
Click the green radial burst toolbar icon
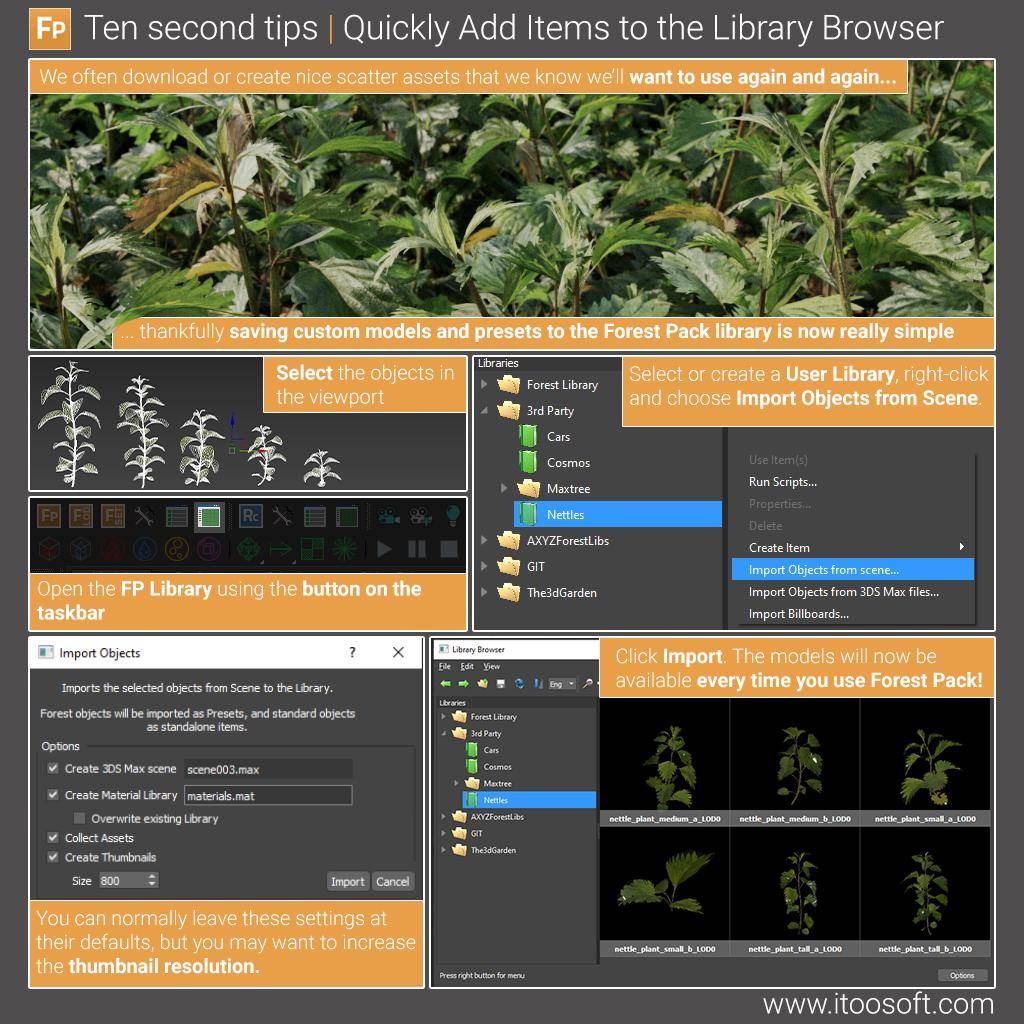pos(344,549)
